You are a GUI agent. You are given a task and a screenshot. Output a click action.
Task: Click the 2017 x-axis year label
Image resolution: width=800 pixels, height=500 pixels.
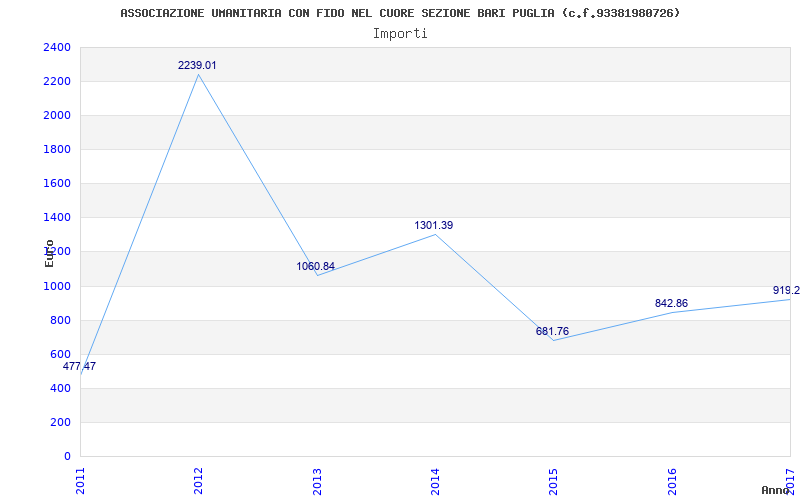point(790,481)
